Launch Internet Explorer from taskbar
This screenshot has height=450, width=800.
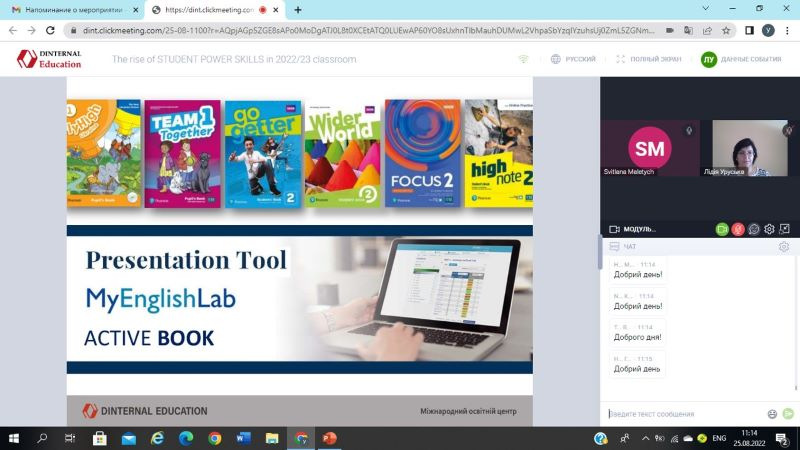pyautogui.click(x=157, y=438)
